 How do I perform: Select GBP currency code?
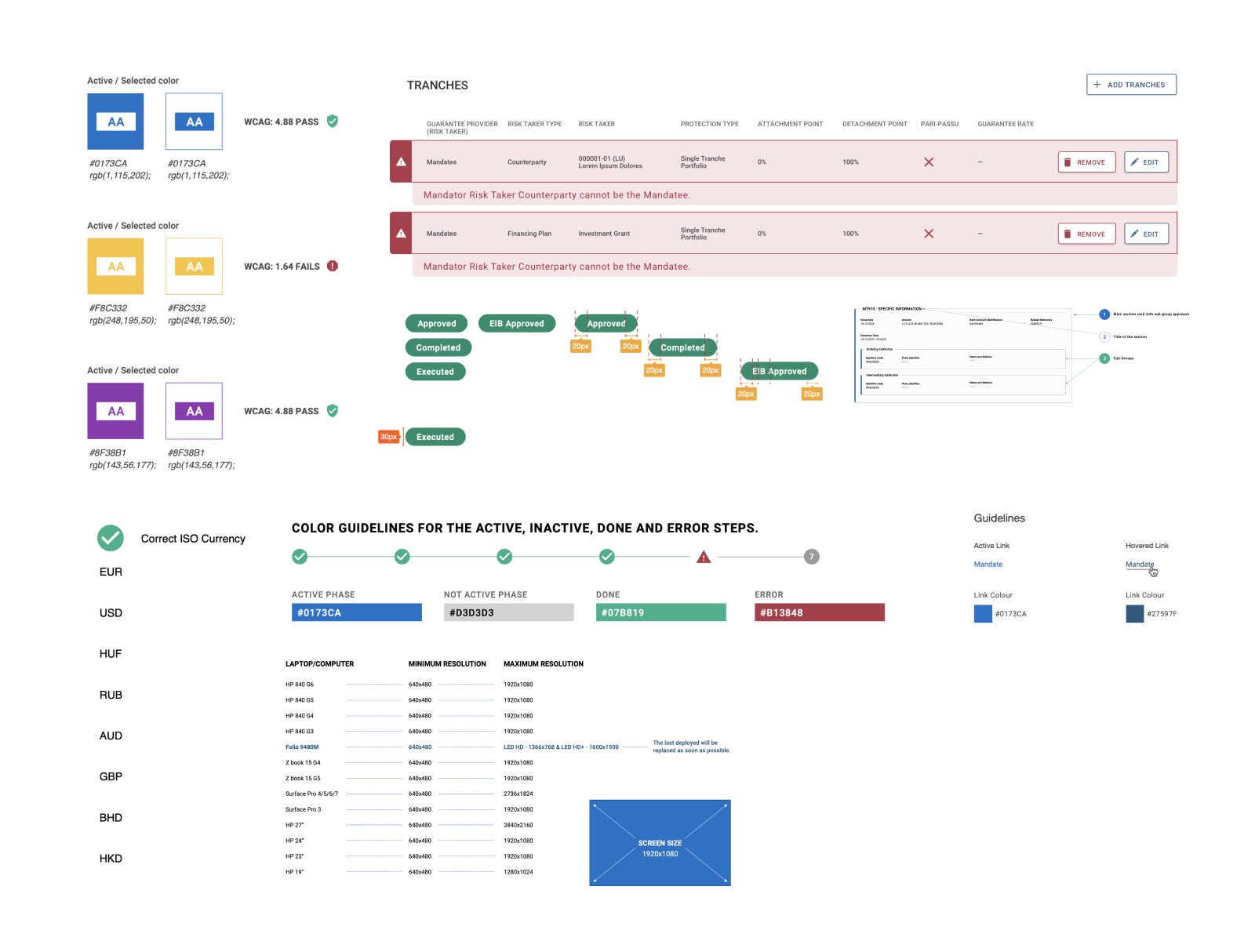click(x=111, y=776)
